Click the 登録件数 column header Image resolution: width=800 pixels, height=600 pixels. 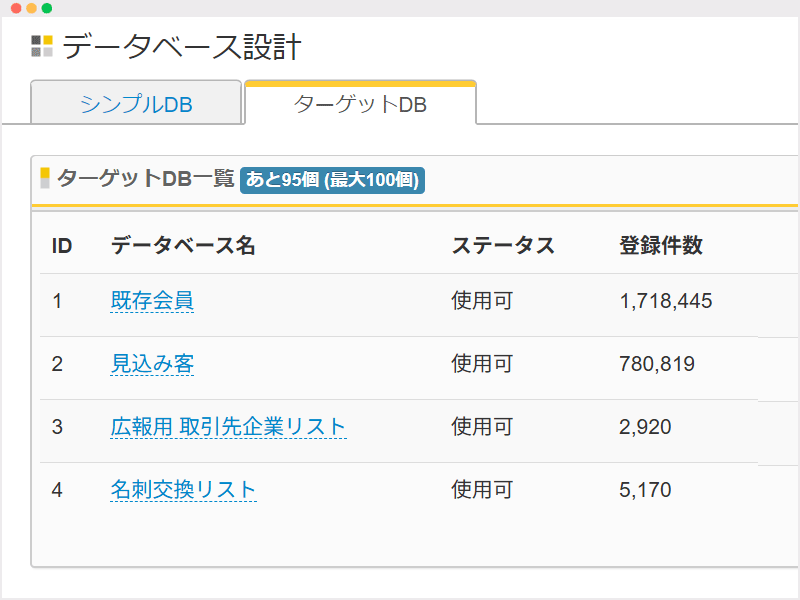pyautogui.click(x=661, y=246)
